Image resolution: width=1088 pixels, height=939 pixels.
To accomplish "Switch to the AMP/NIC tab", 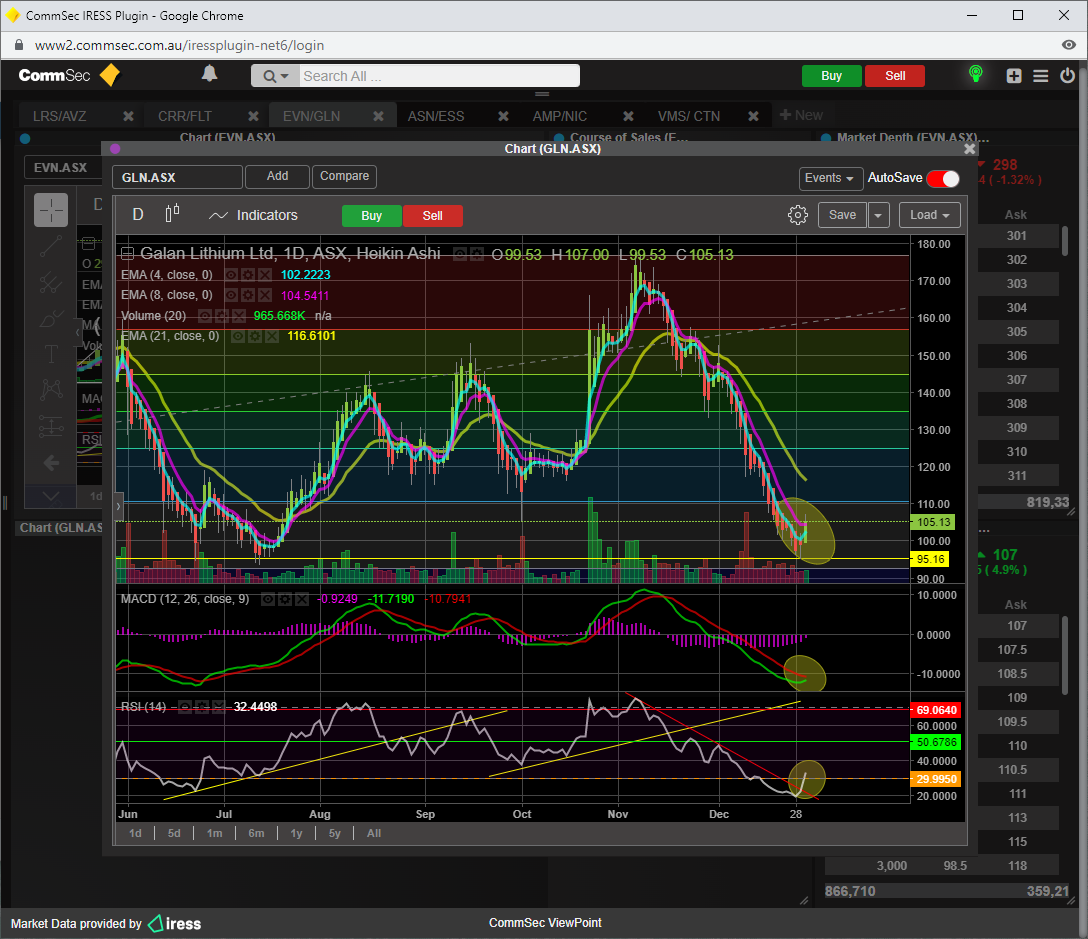I will (x=560, y=116).
